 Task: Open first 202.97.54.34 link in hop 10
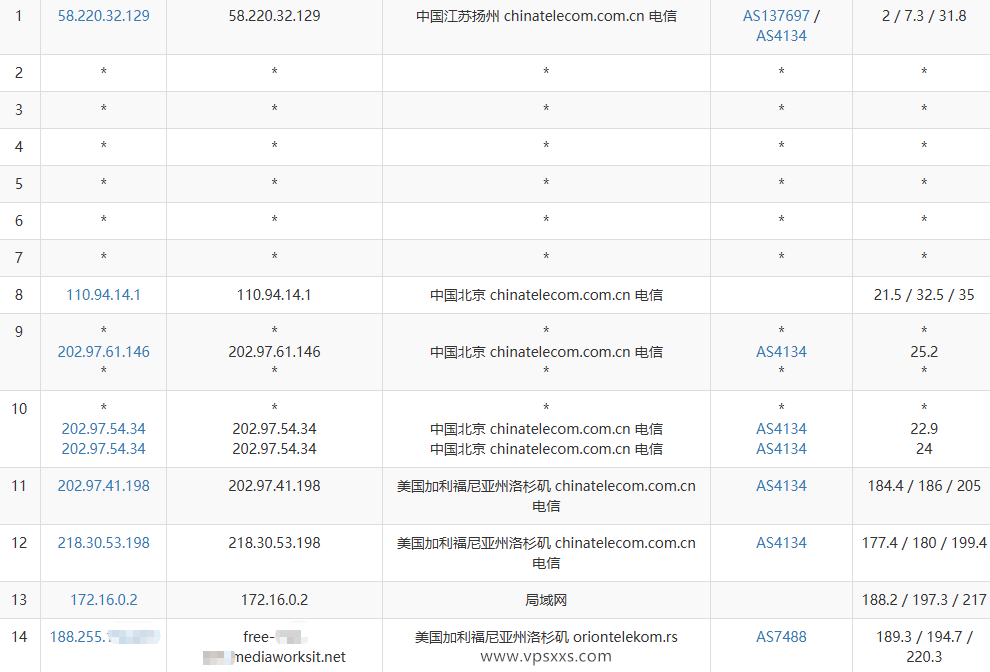tap(104, 429)
